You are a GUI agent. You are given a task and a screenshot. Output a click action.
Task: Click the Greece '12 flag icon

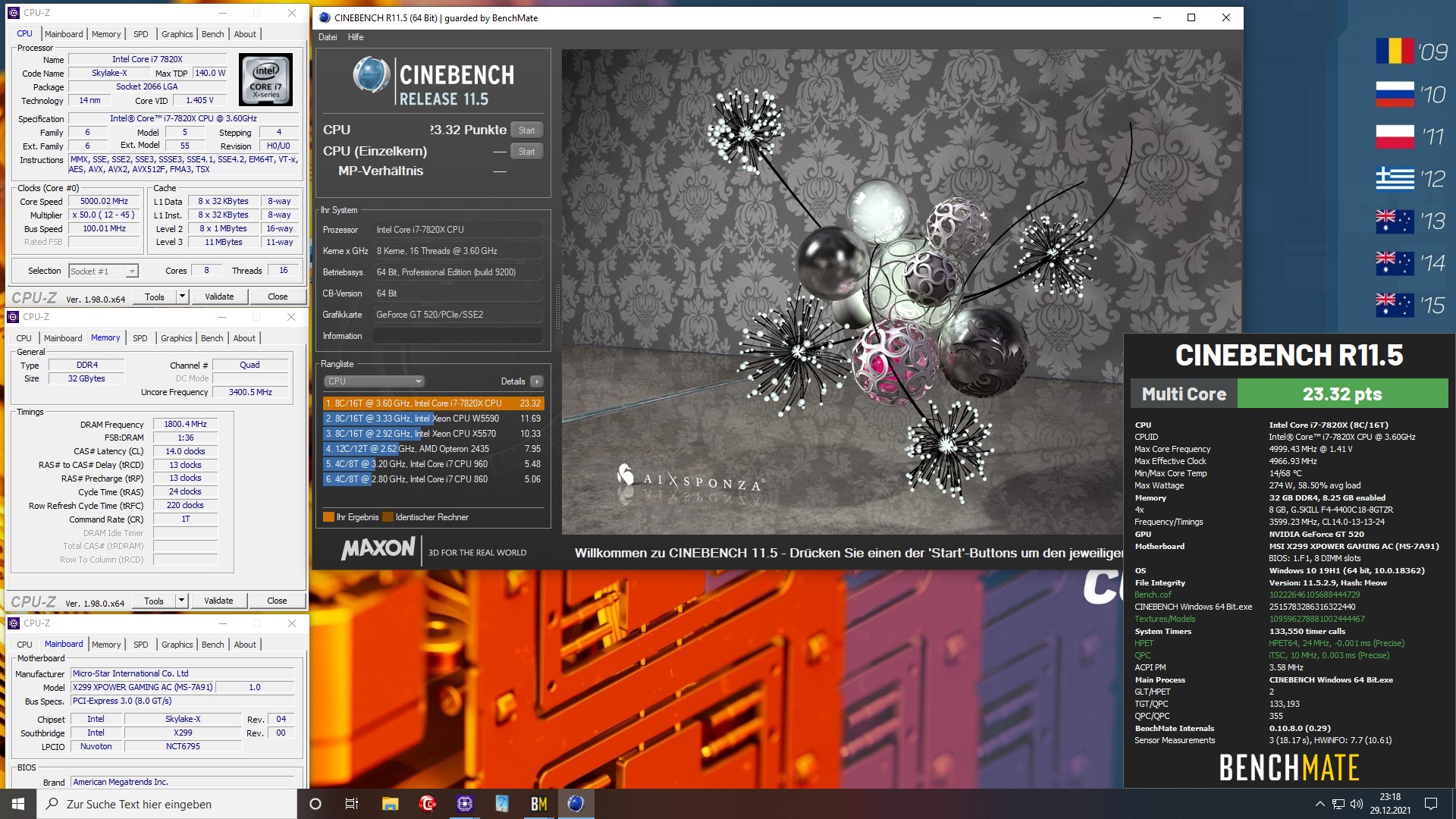(1395, 179)
